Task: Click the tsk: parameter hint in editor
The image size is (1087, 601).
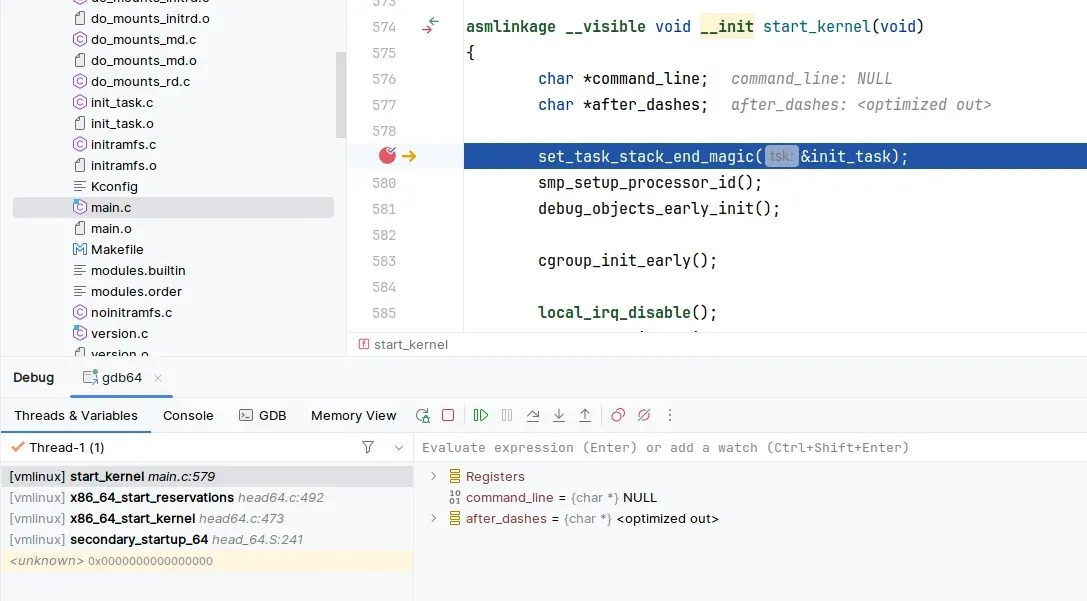Action: [781, 157]
